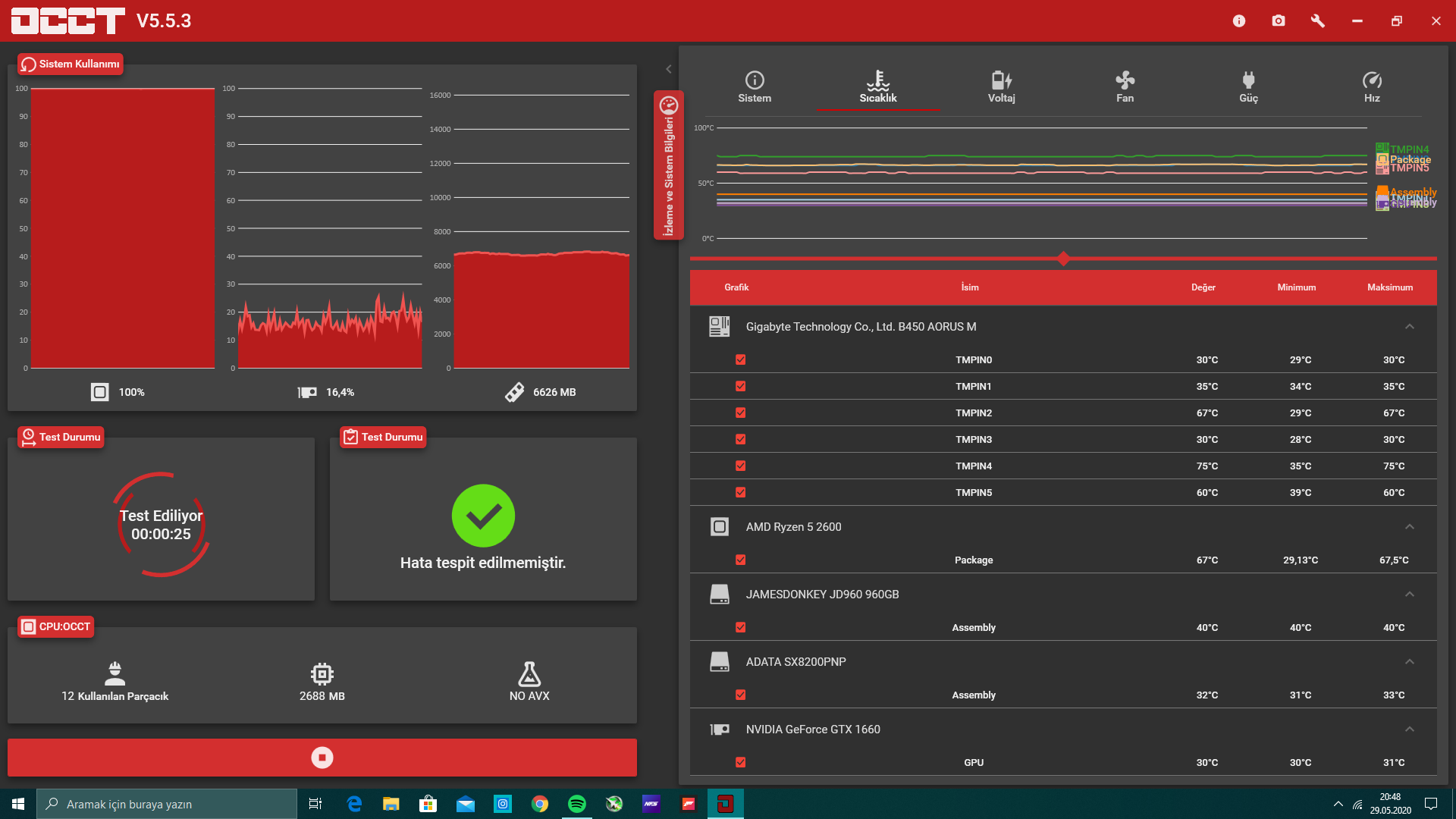
Task: Click the NO AVX flask icon
Action: tap(529, 673)
